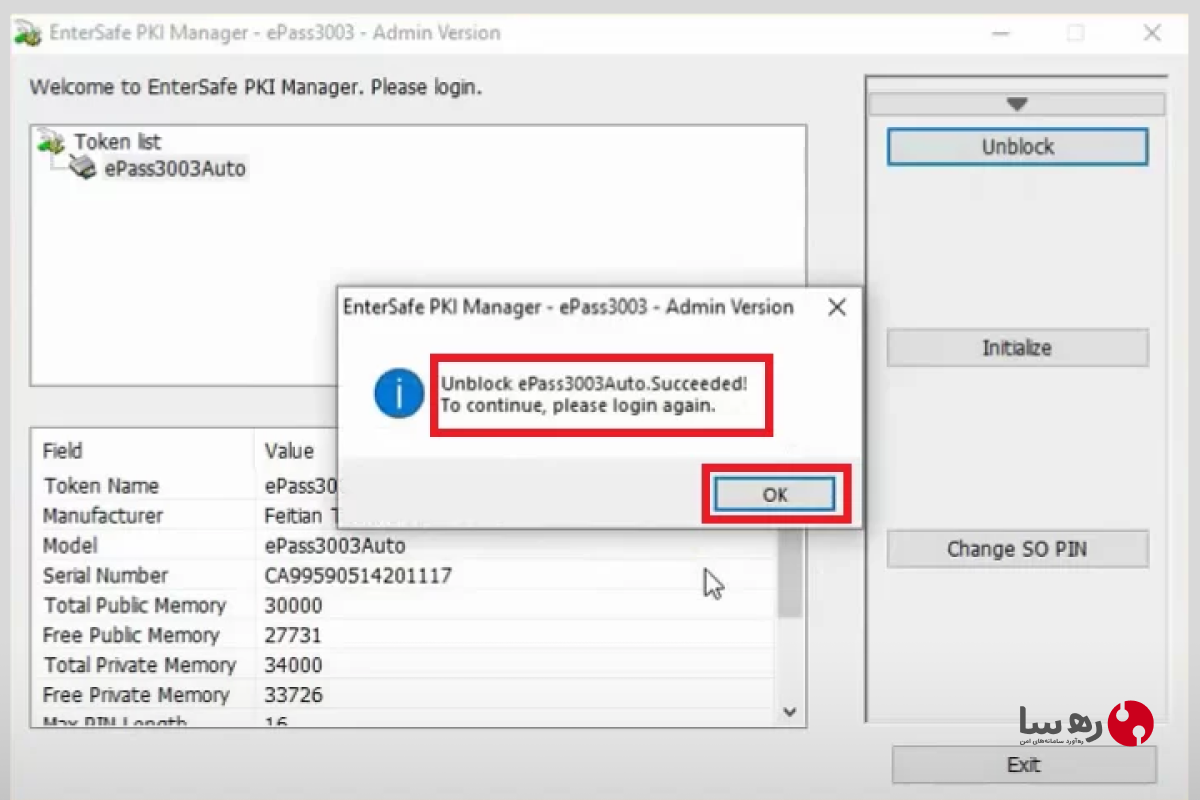Click the scrollbar down arrow in the details table
The width and height of the screenshot is (1200, 800).
pyautogui.click(x=790, y=712)
